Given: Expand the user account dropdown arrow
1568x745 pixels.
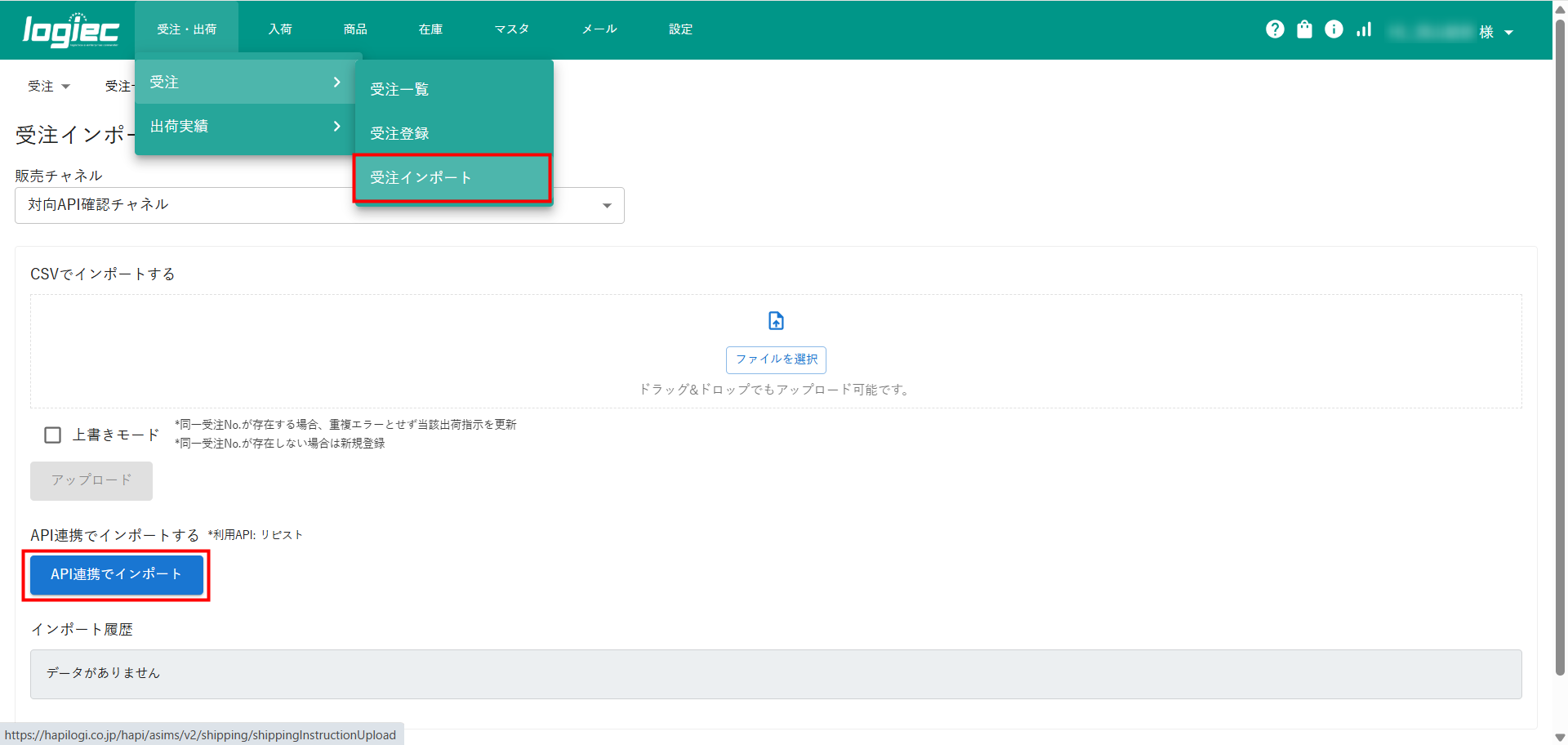Looking at the screenshot, I should (x=1508, y=33).
